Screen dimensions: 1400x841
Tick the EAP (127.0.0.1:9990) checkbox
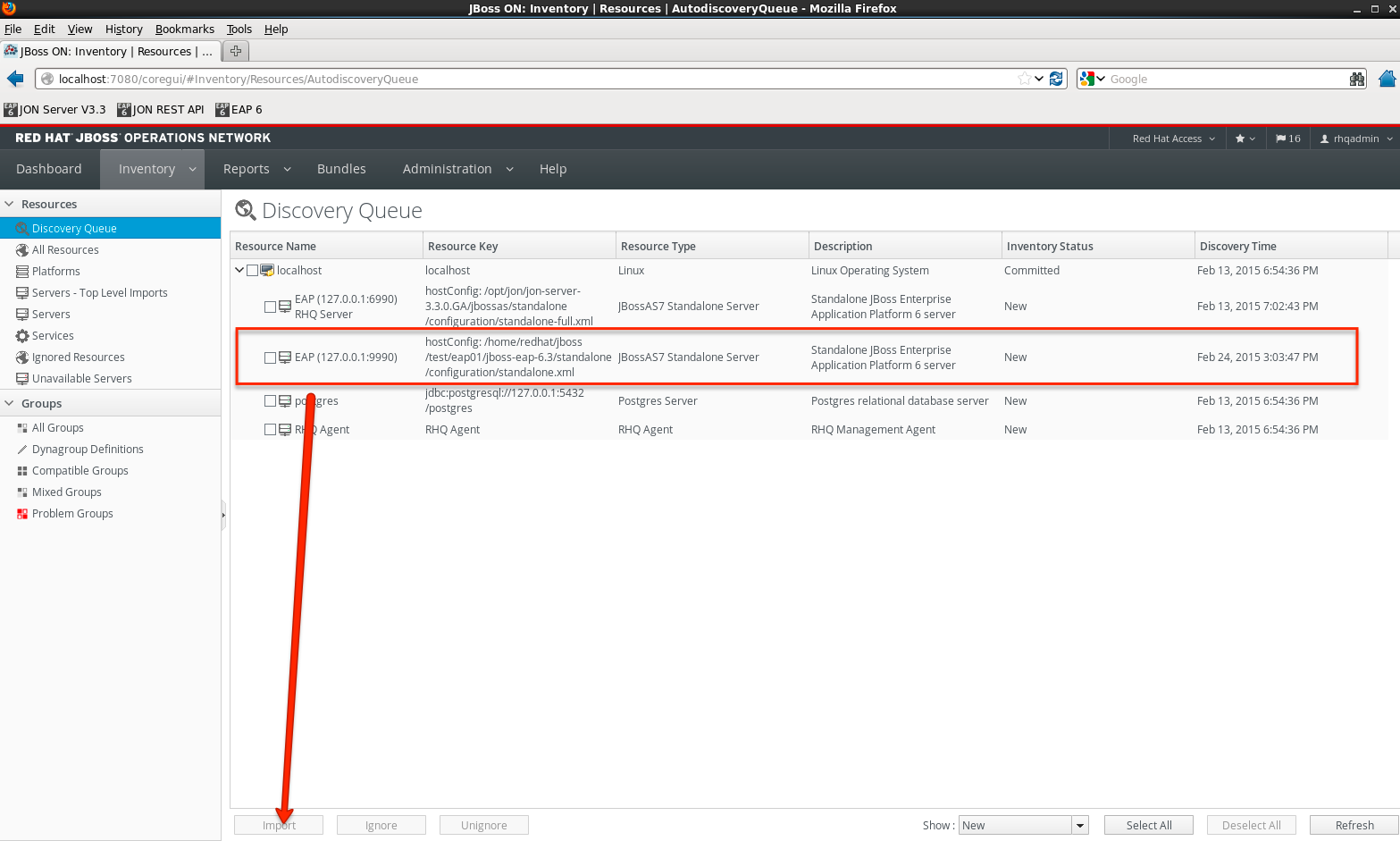(270, 357)
